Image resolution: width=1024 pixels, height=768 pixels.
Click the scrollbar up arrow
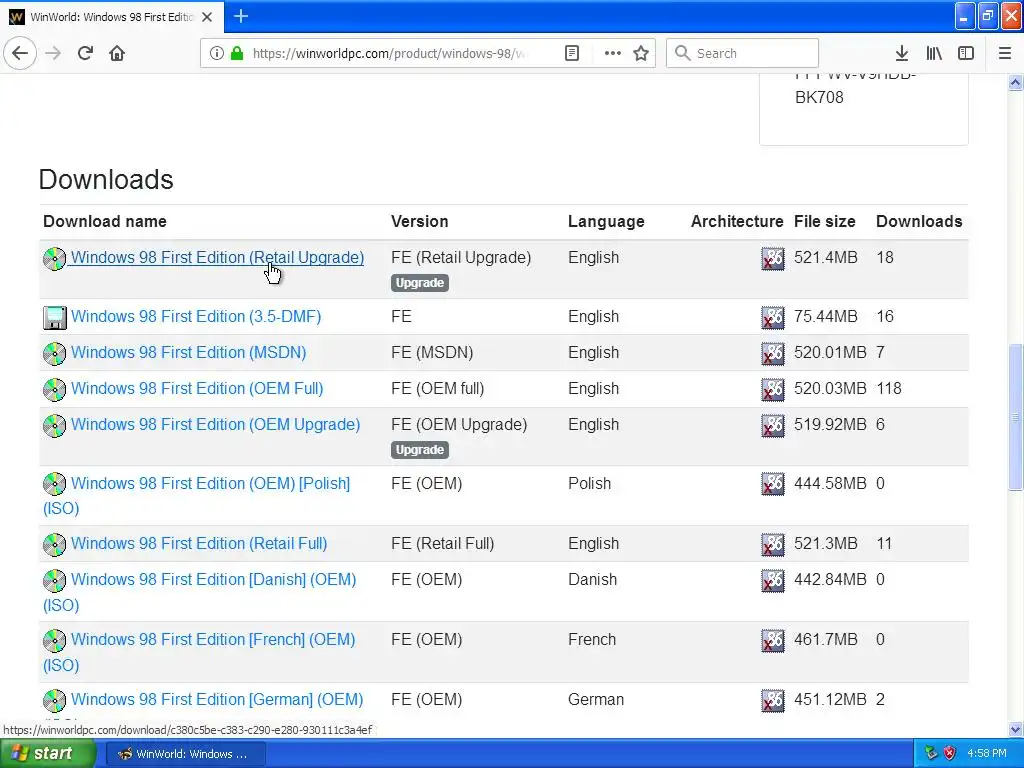[x=1016, y=82]
